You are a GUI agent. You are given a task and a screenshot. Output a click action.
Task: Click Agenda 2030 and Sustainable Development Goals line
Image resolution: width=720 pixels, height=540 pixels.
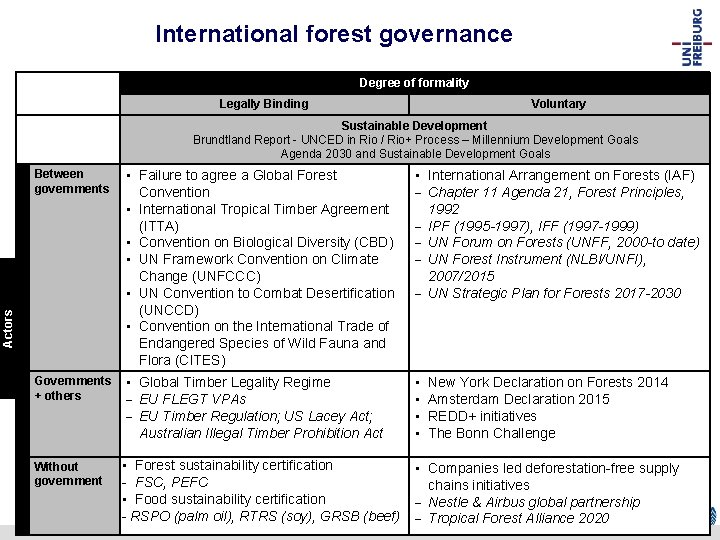point(415,153)
